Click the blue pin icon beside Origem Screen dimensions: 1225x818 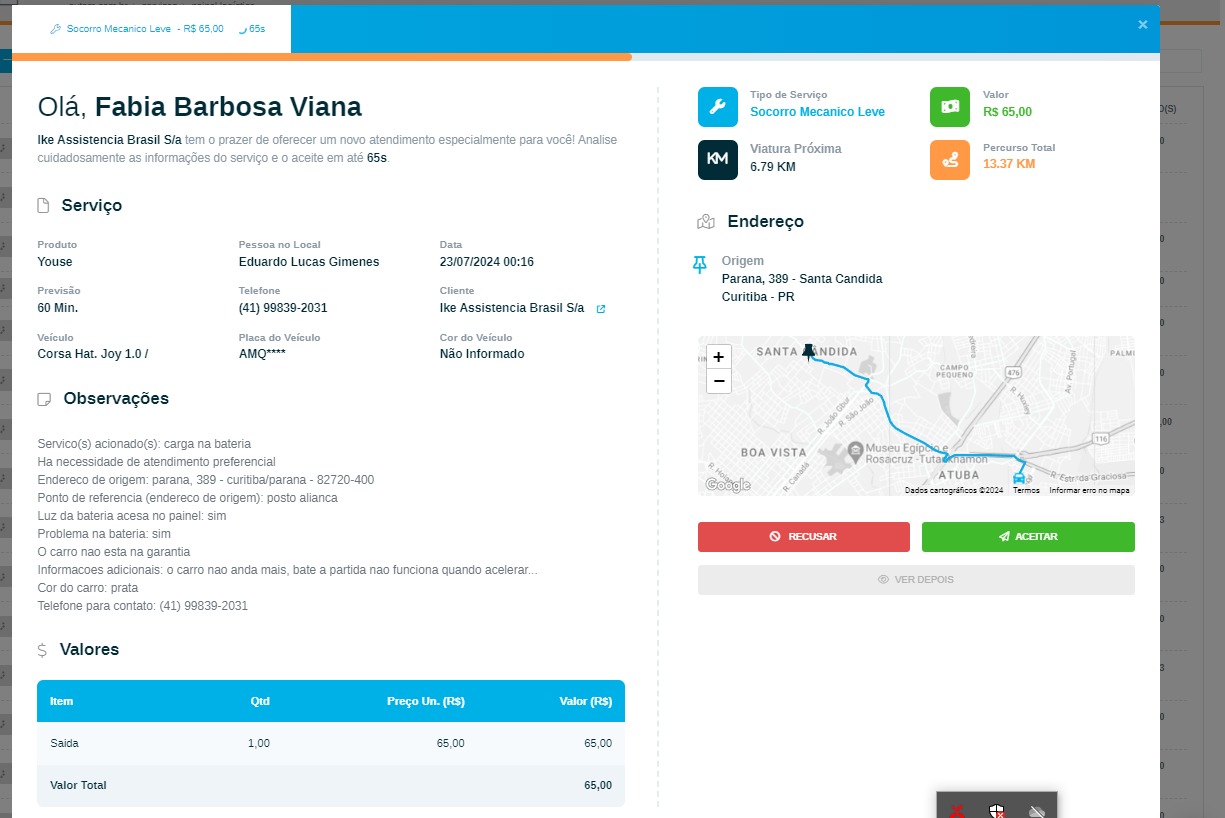(x=700, y=265)
